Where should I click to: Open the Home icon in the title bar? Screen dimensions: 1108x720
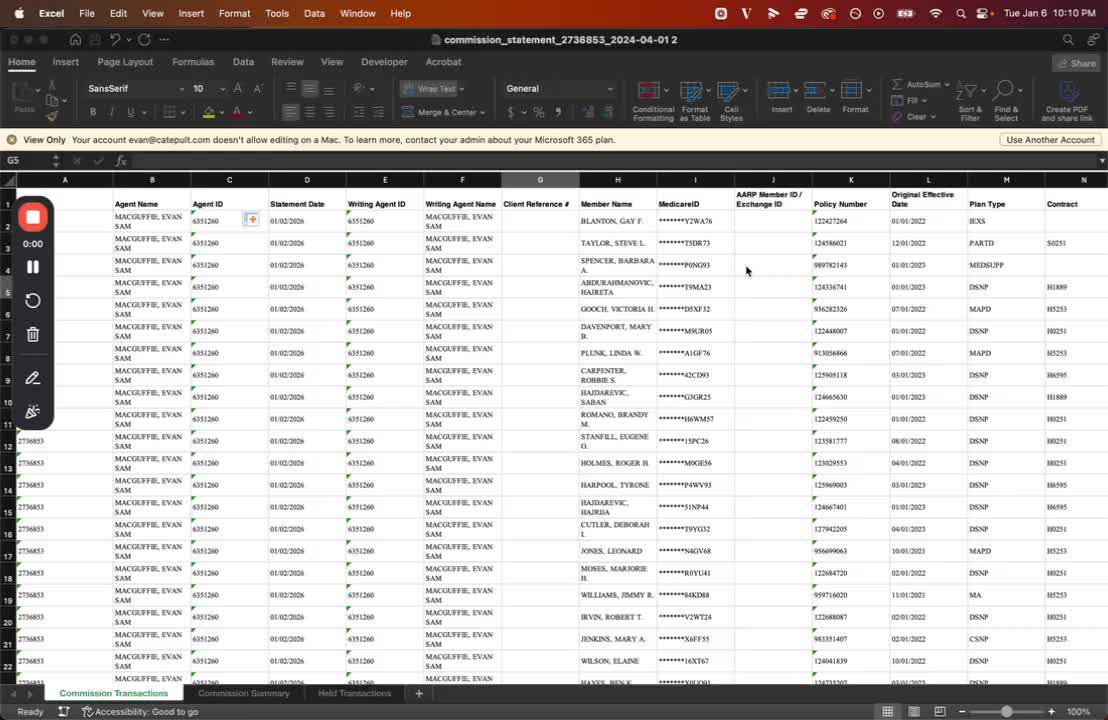[75, 40]
